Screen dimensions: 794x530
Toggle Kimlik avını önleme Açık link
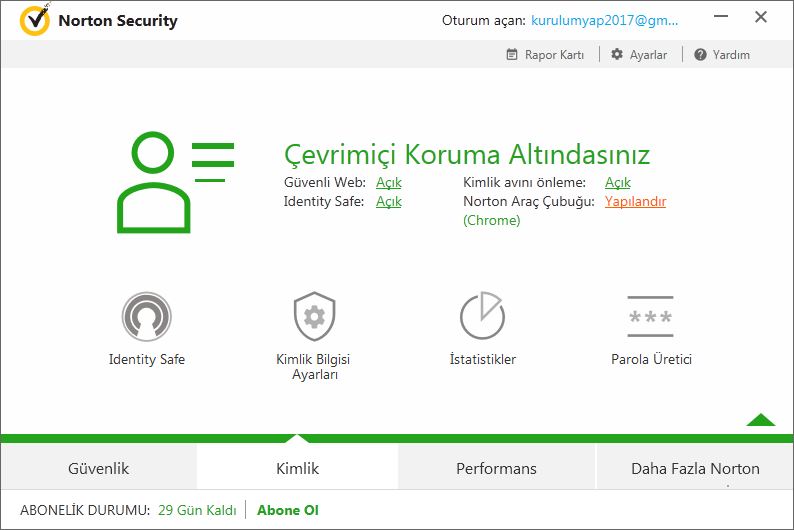coord(618,182)
